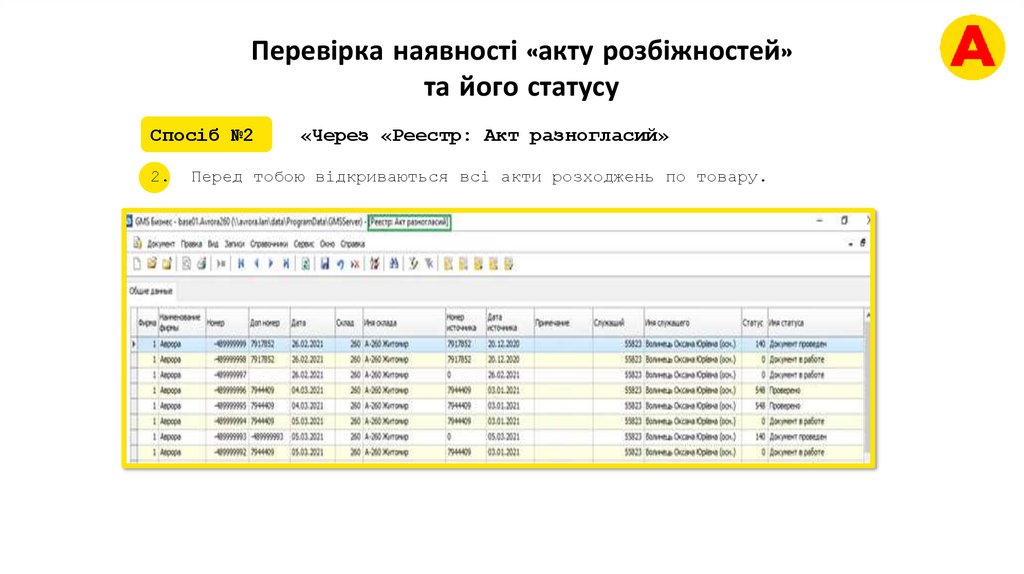Sort by the Доп номер column header
Screen dimensions: 1024x574
[269, 323]
